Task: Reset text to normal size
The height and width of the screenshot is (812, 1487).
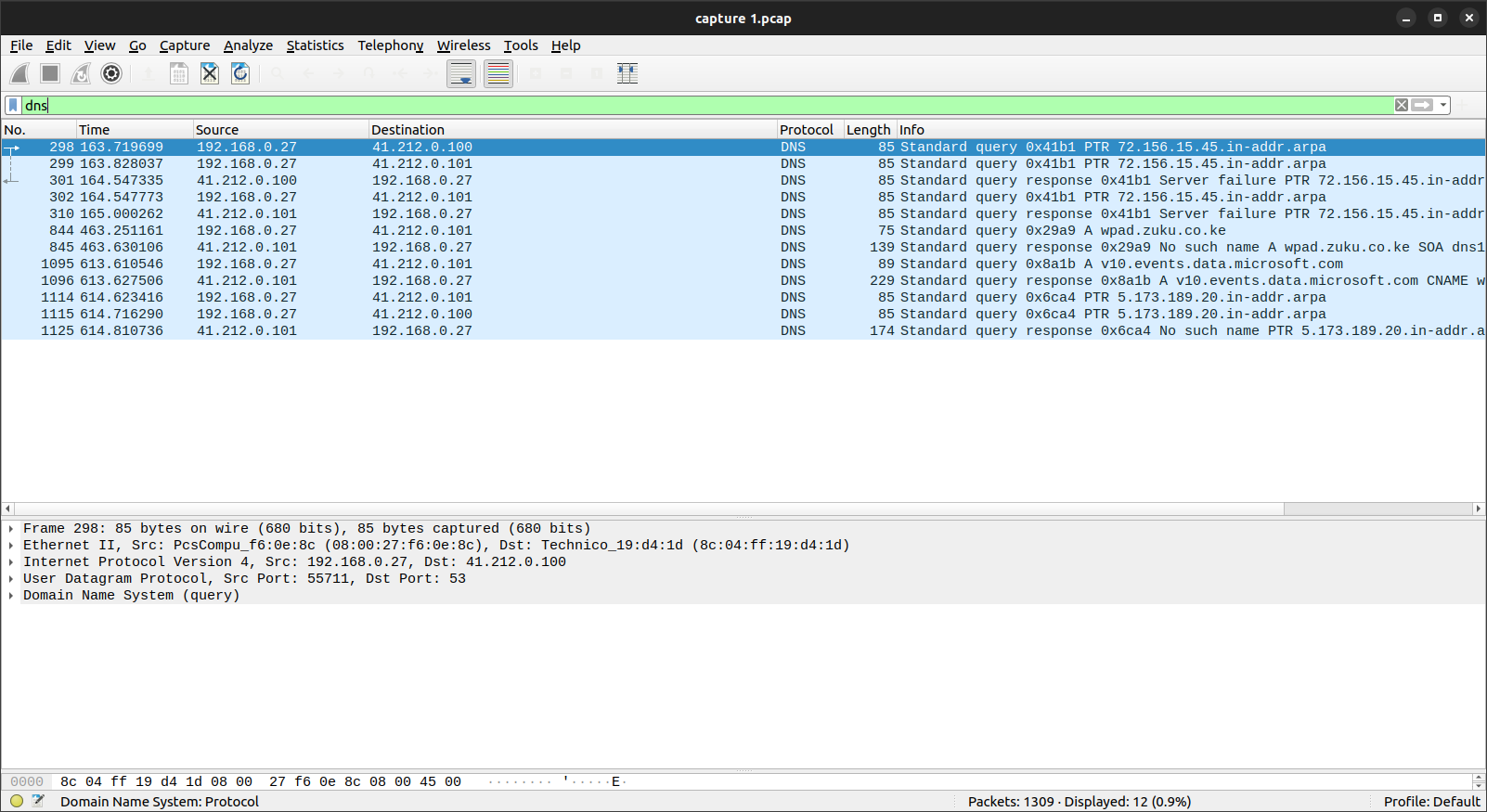Action: [x=597, y=73]
